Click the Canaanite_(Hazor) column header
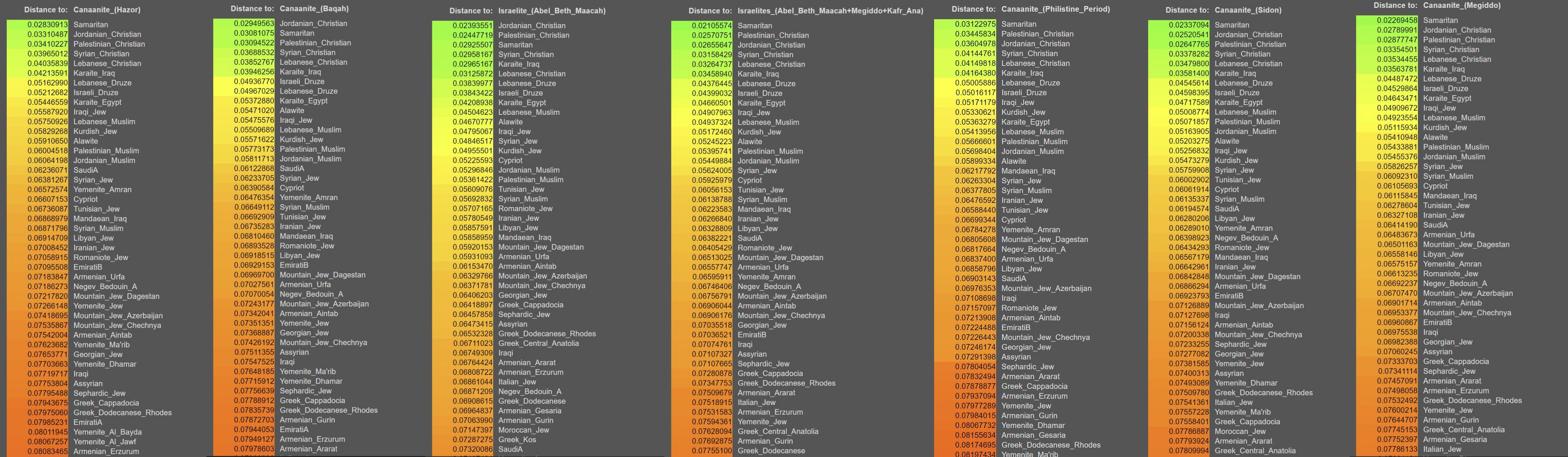Viewport: 1568px width, 457px height. point(106,10)
